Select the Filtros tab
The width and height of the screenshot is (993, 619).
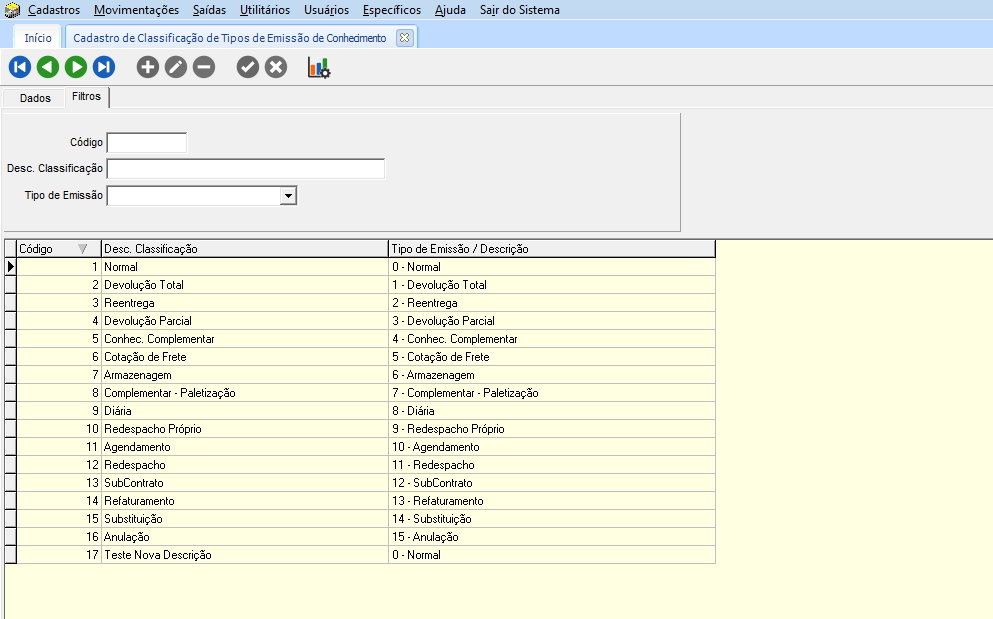[x=86, y=96]
